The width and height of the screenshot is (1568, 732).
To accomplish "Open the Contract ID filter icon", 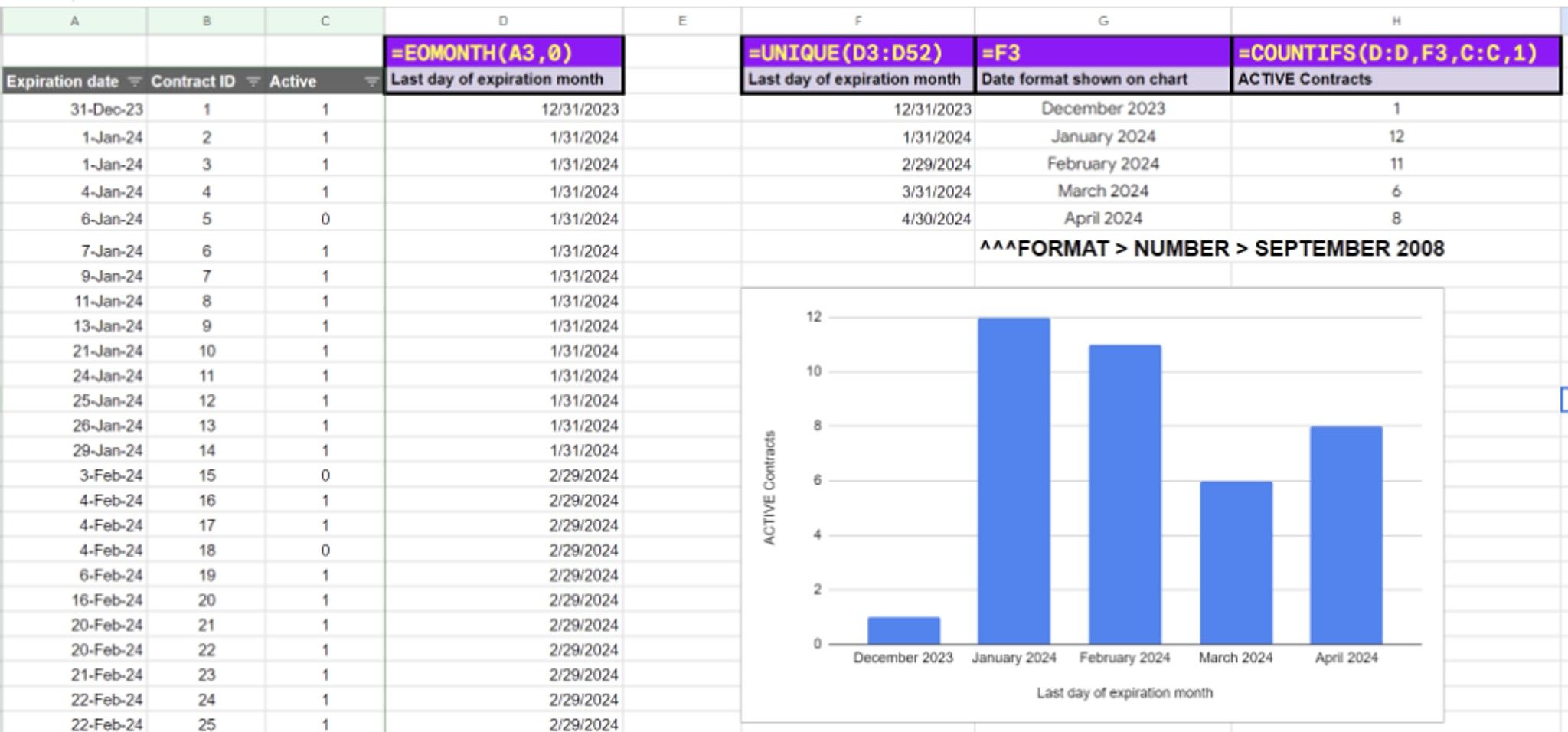I will 253,81.
